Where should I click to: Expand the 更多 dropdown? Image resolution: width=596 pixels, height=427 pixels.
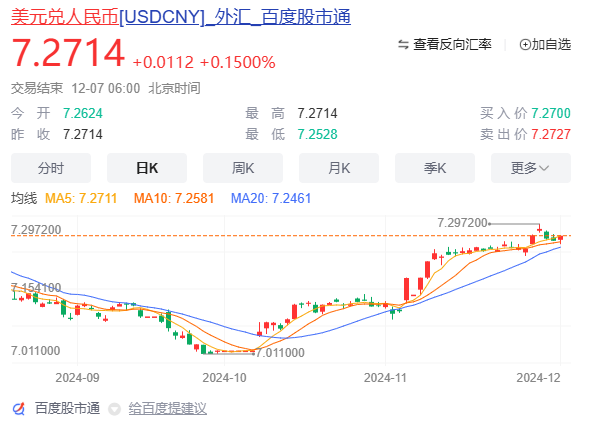click(x=531, y=168)
